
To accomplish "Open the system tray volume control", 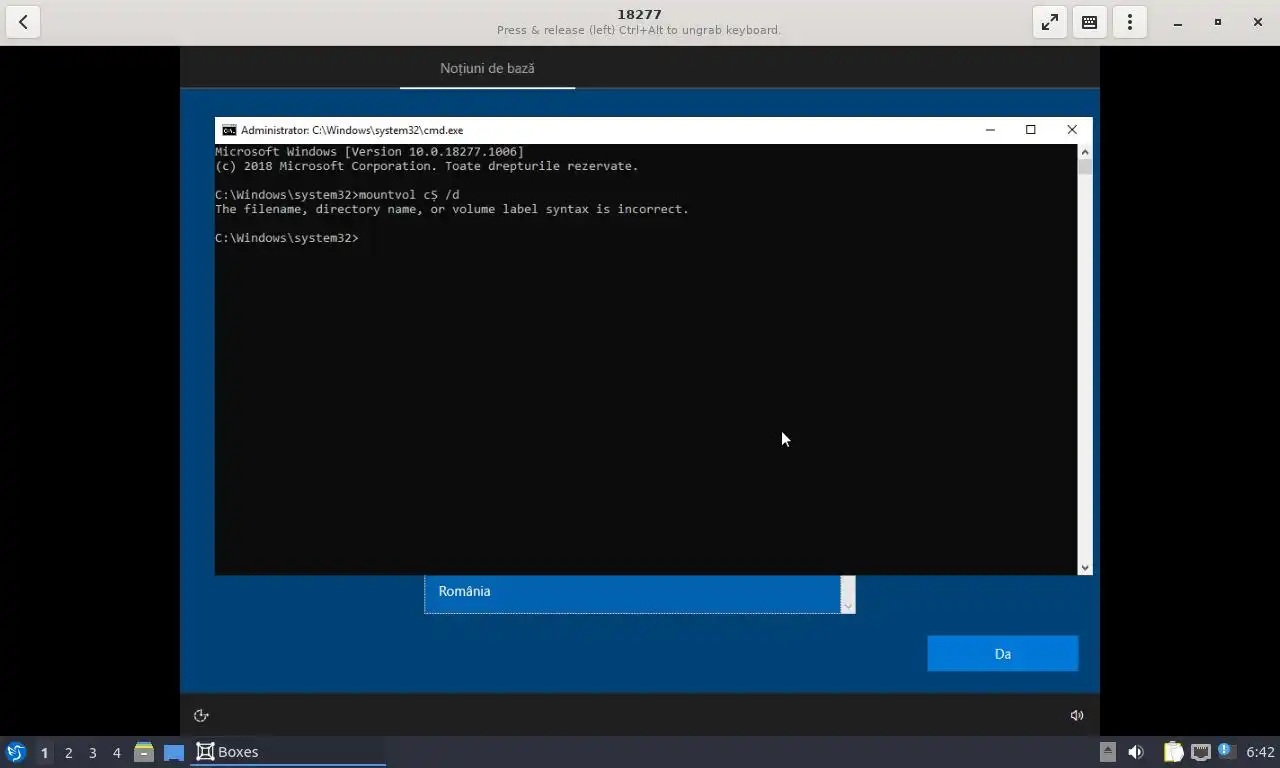I will (1136, 752).
